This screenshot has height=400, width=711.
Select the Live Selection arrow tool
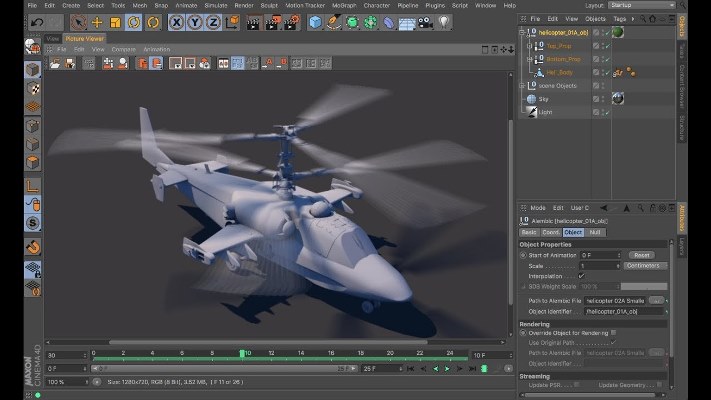[78, 22]
